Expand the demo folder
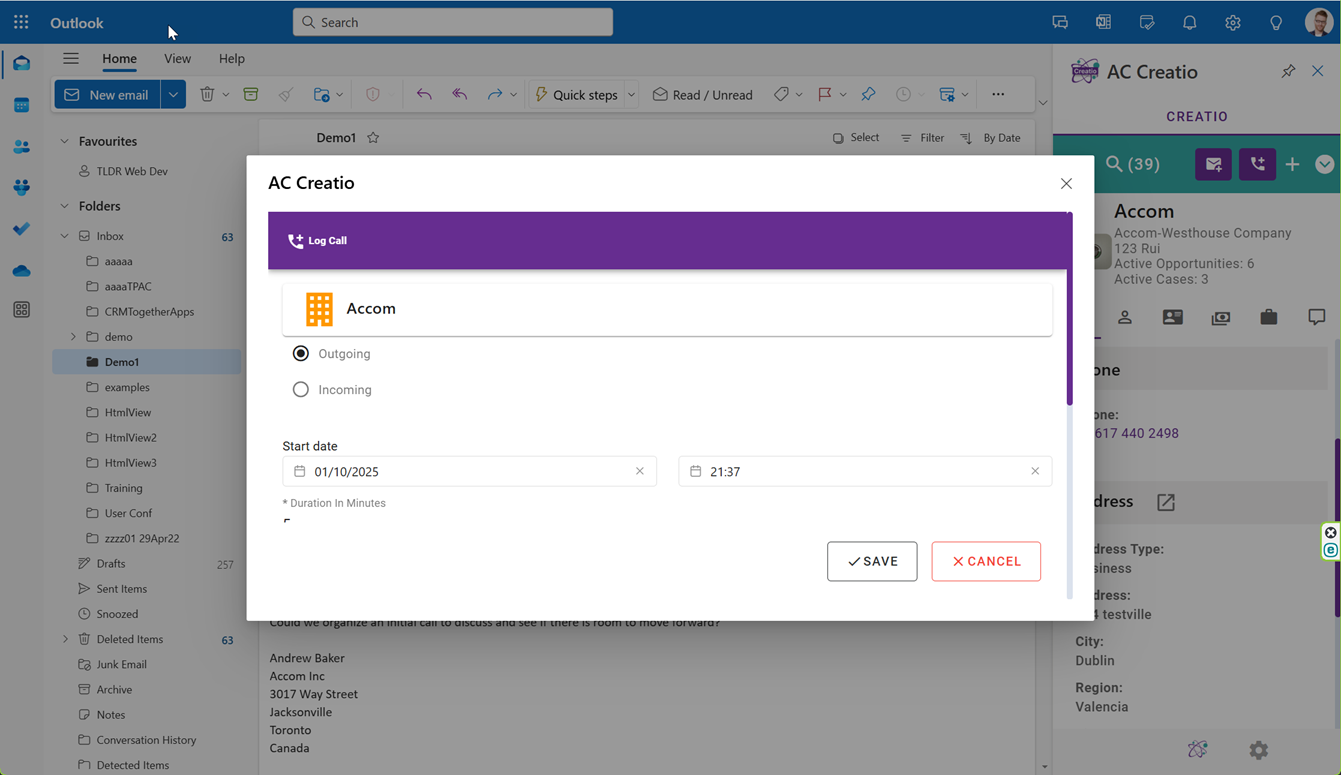Viewport: 1341px width, 775px height. pyautogui.click(x=73, y=337)
